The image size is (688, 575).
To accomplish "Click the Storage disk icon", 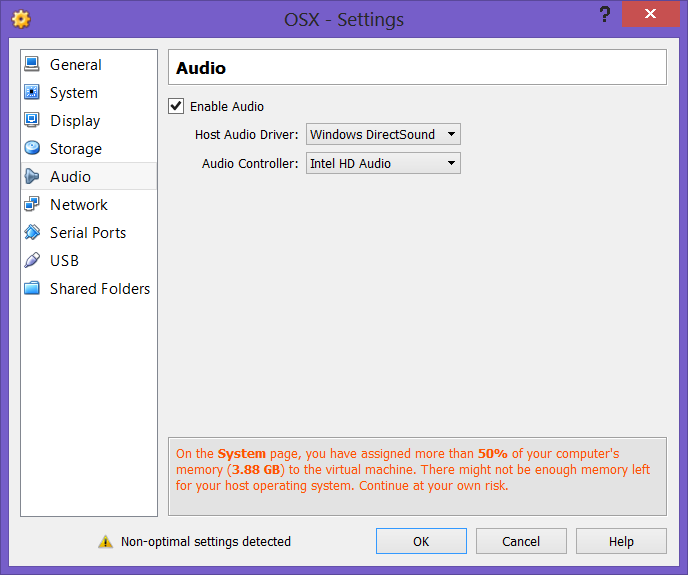I will click(32, 148).
